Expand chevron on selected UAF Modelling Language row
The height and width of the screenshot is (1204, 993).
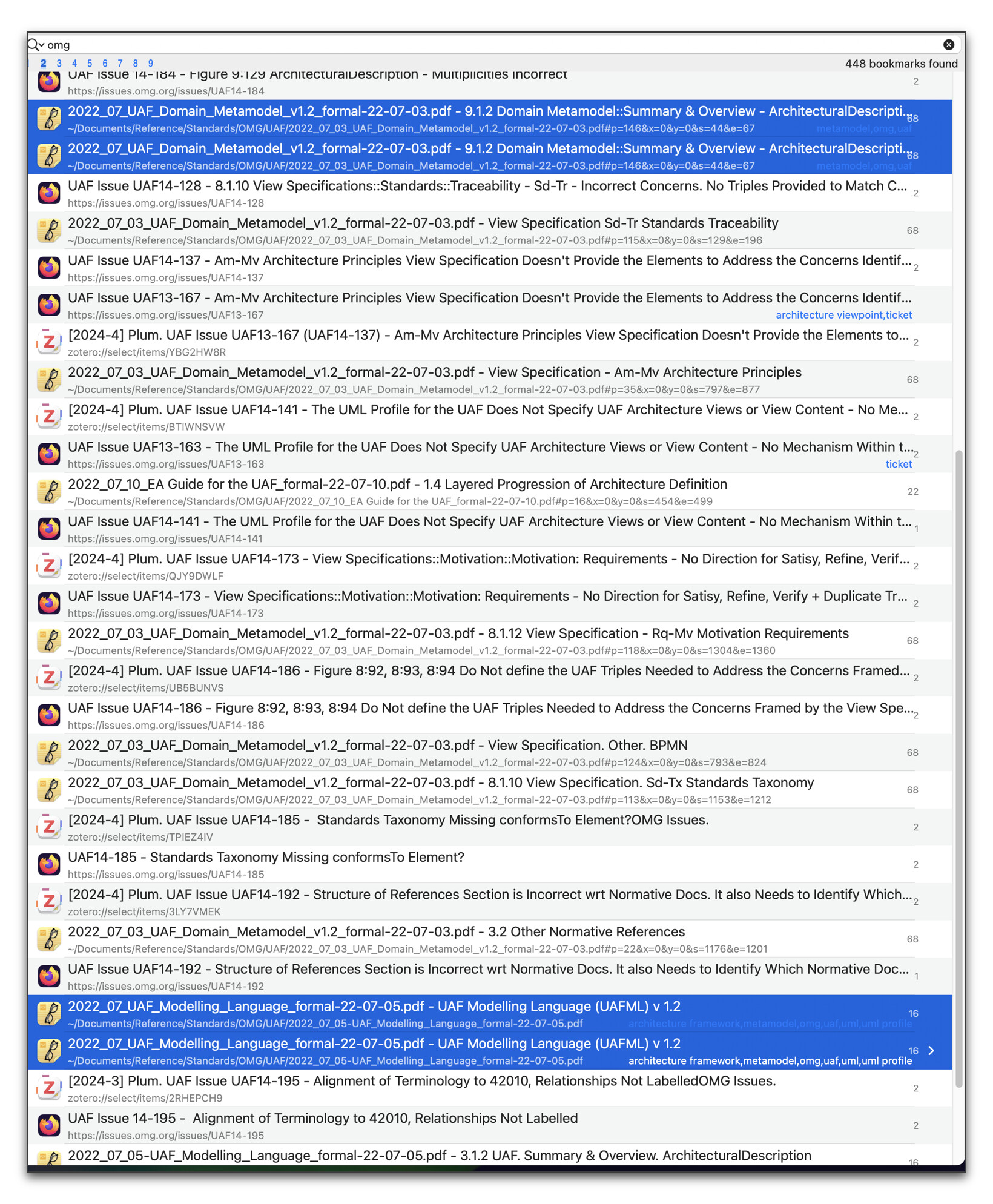coord(931,1051)
